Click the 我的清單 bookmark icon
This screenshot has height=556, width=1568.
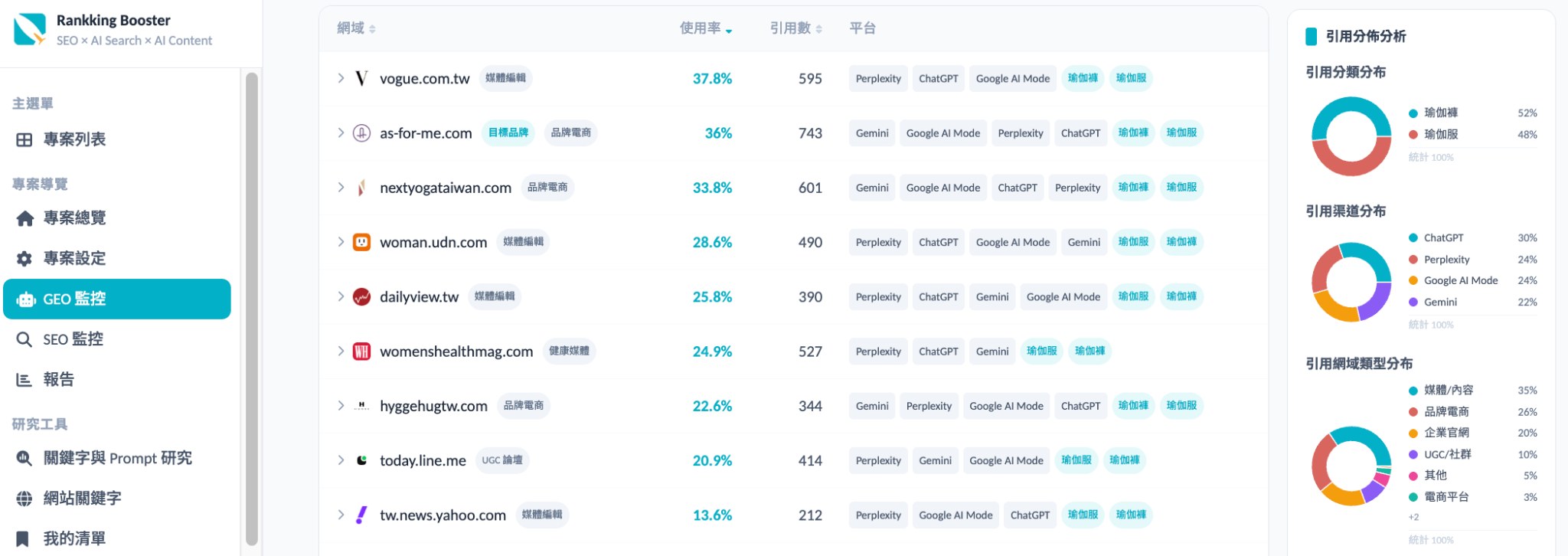click(23, 539)
